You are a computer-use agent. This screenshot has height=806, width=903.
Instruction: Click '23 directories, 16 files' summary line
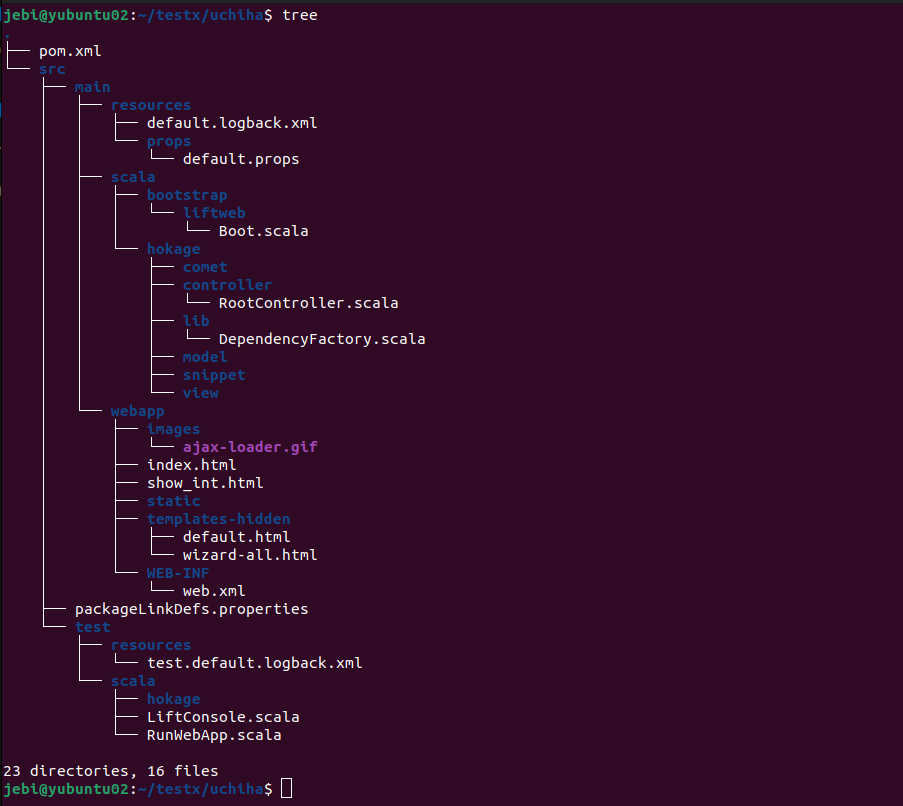111,771
